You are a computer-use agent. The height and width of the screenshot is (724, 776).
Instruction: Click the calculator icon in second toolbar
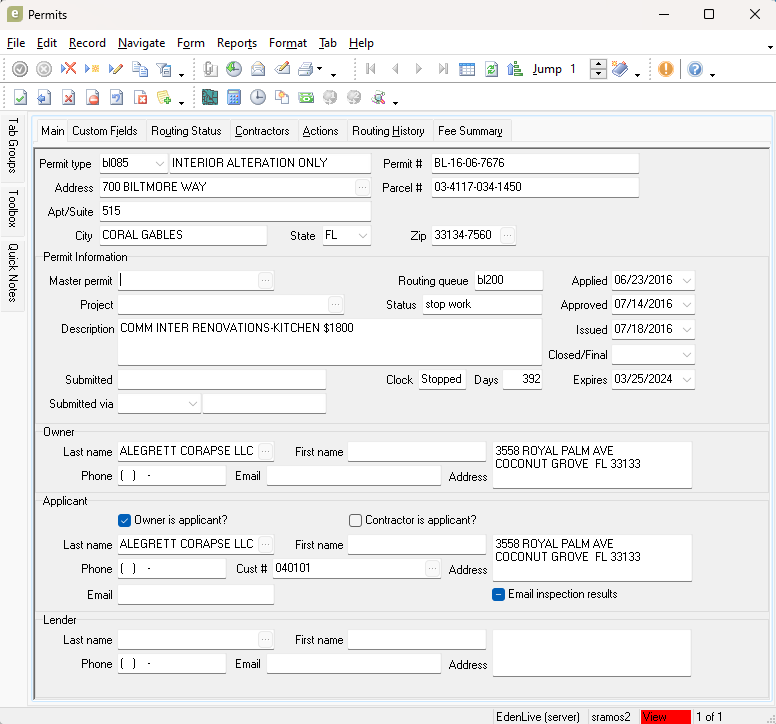click(234, 97)
